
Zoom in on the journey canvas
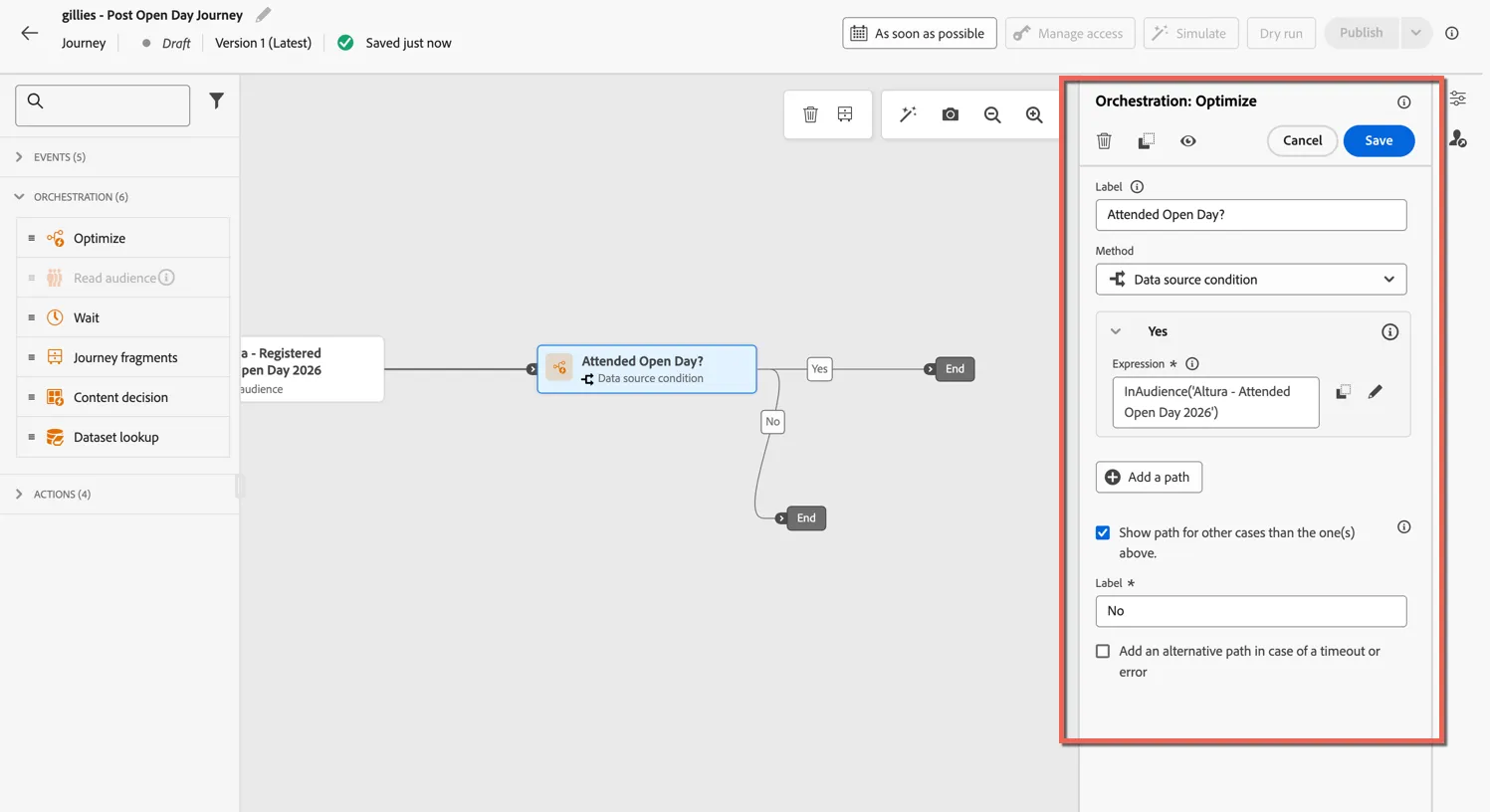(x=1034, y=114)
